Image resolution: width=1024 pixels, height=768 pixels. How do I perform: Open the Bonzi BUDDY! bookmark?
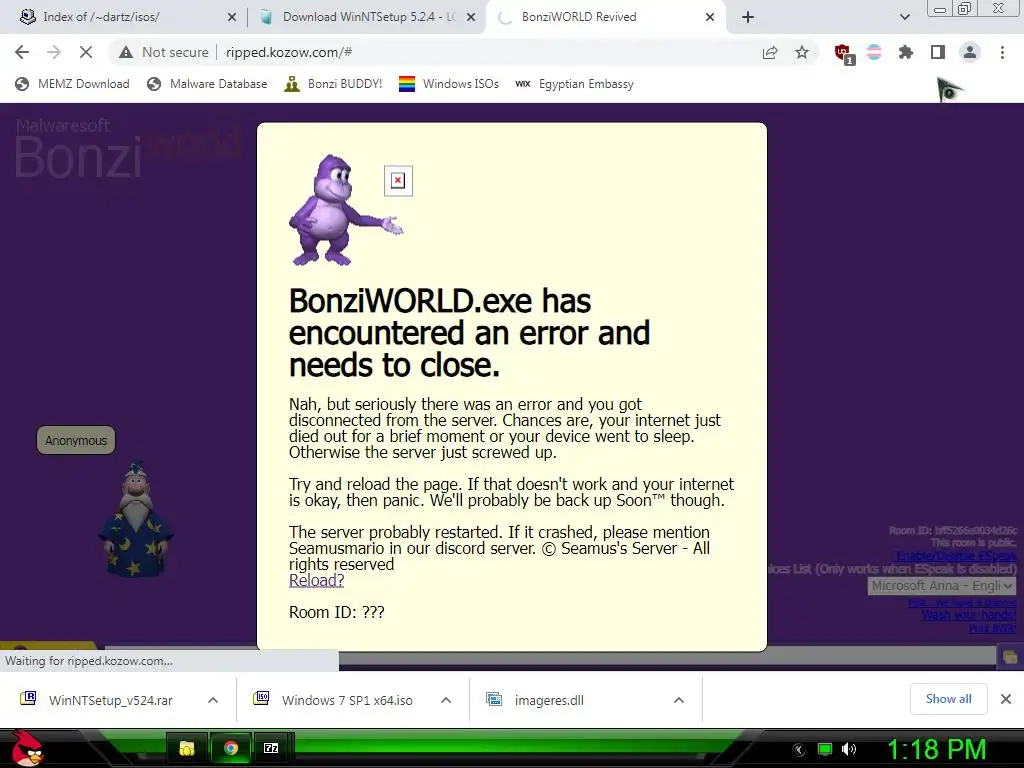click(x=333, y=84)
